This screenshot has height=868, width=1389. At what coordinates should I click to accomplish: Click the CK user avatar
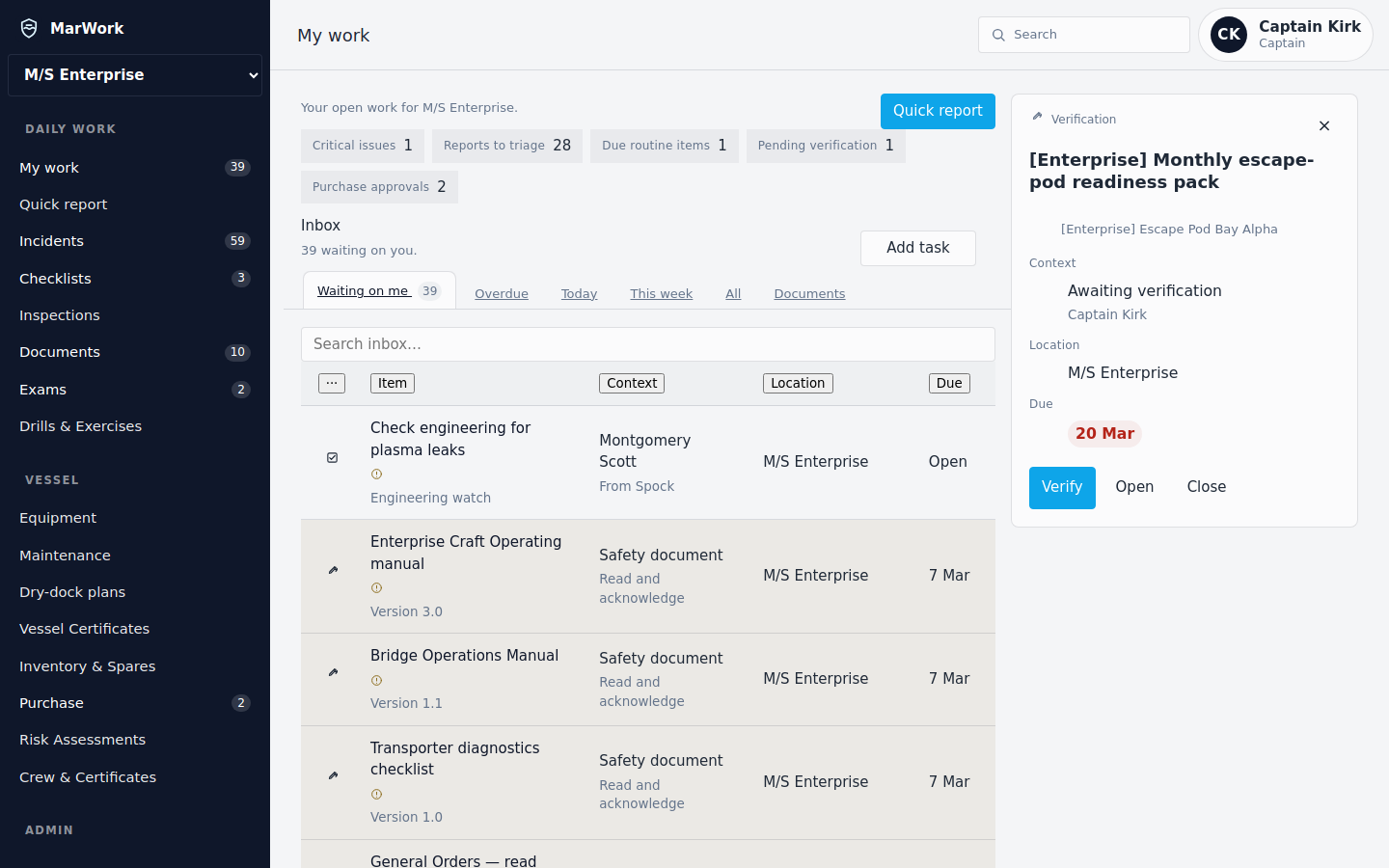tap(1229, 35)
